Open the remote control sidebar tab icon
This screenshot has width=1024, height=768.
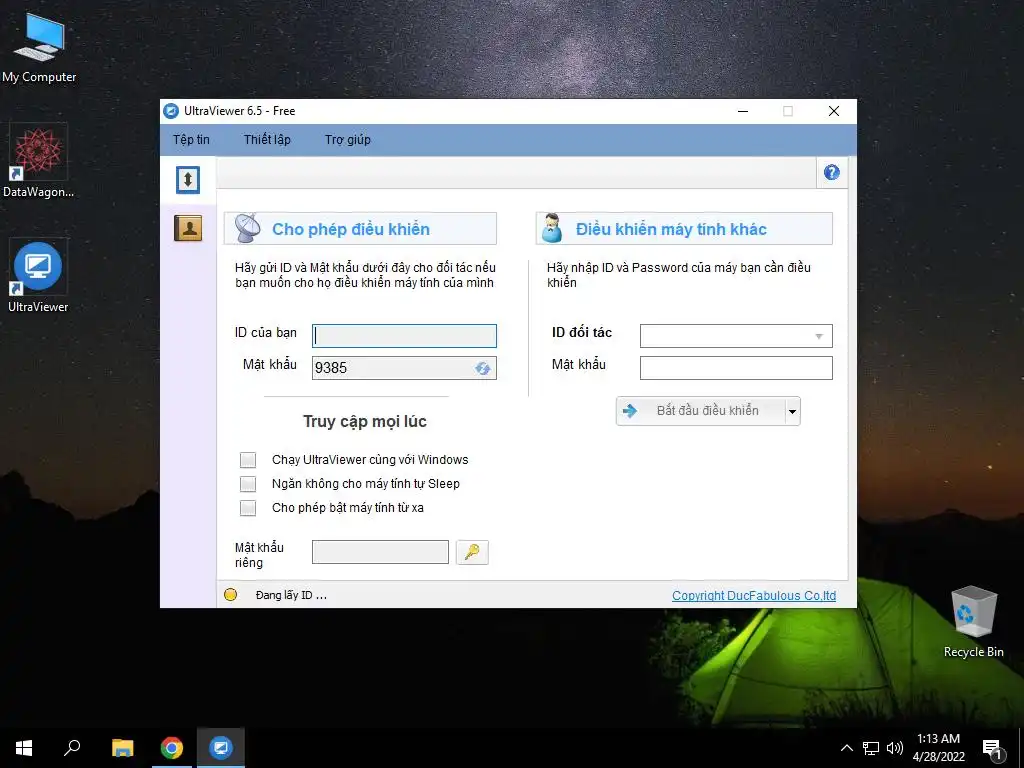188,180
